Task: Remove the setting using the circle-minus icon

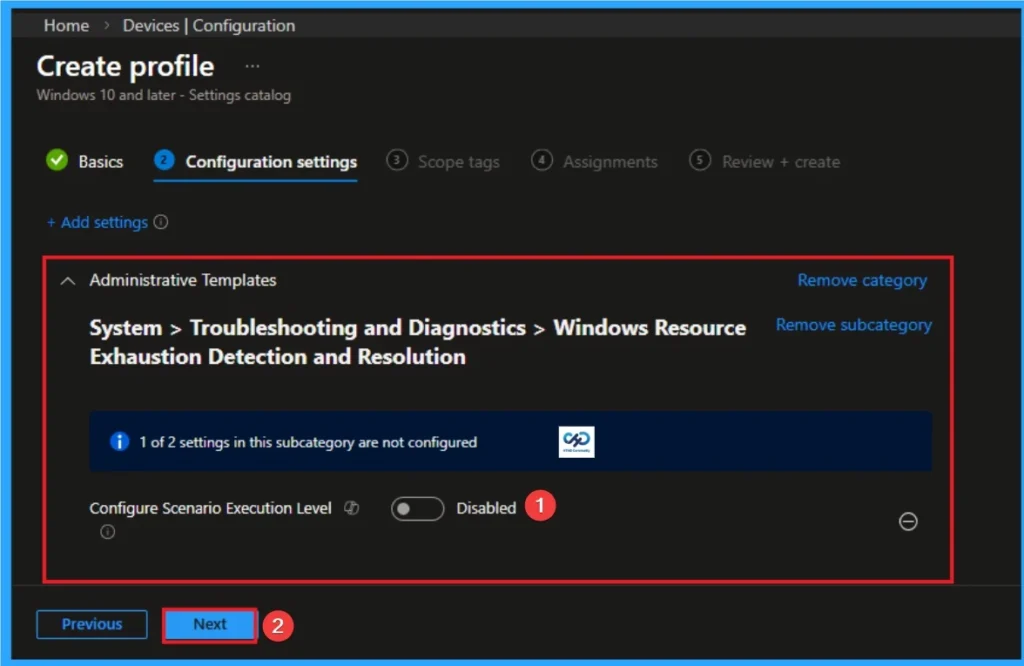Action: [908, 521]
